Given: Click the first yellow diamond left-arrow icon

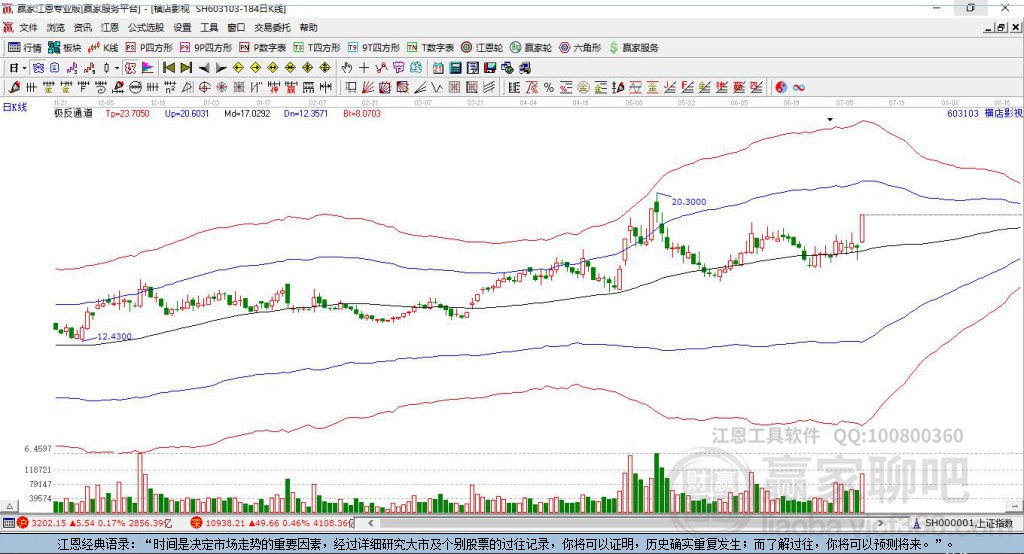Looking at the screenshot, I should (238, 68).
